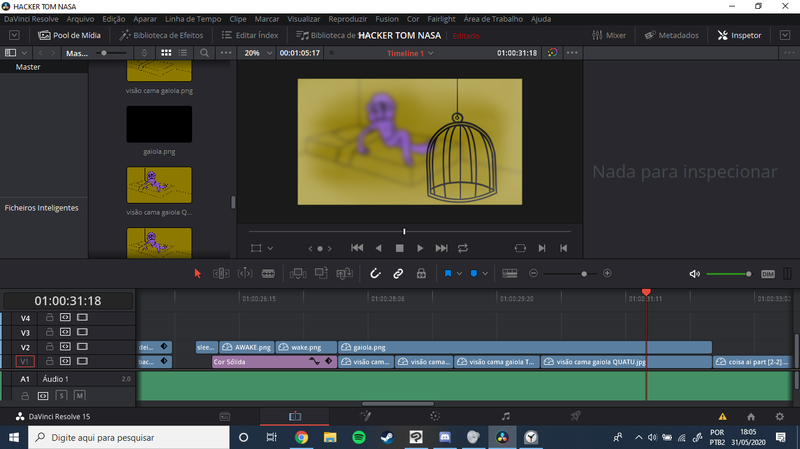Image resolution: width=800 pixels, height=449 pixels.
Task: Mute audio with speaker icon
Action: [x=694, y=274]
